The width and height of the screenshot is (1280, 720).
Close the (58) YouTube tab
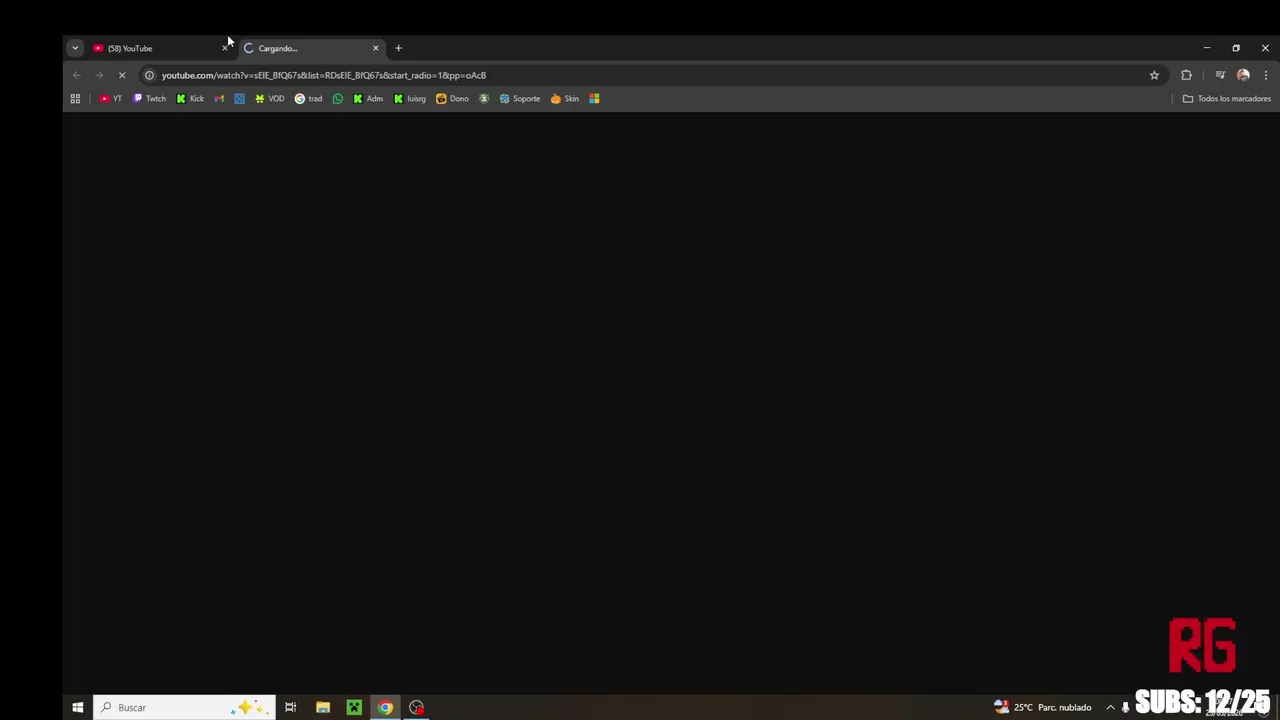225,48
